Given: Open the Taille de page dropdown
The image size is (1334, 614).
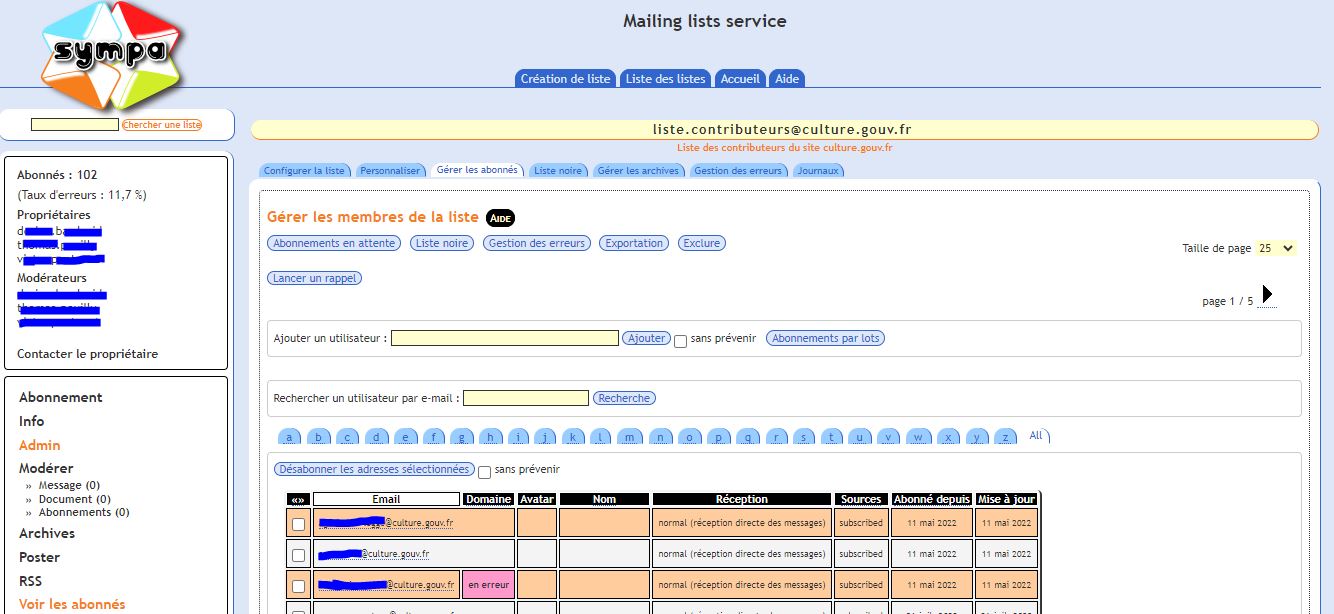Looking at the screenshot, I should click(x=1276, y=248).
